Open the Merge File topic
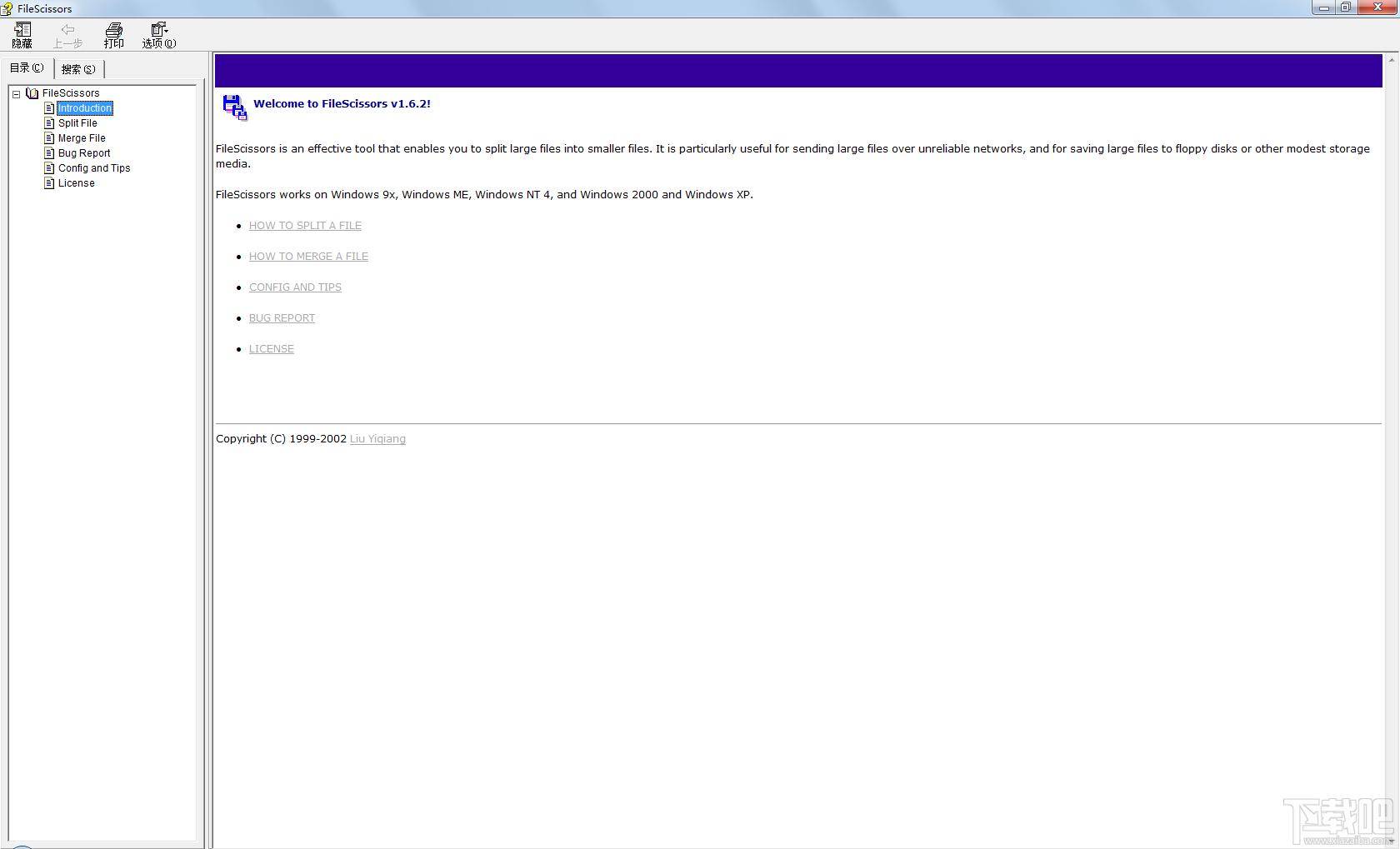 coord(82,138)
